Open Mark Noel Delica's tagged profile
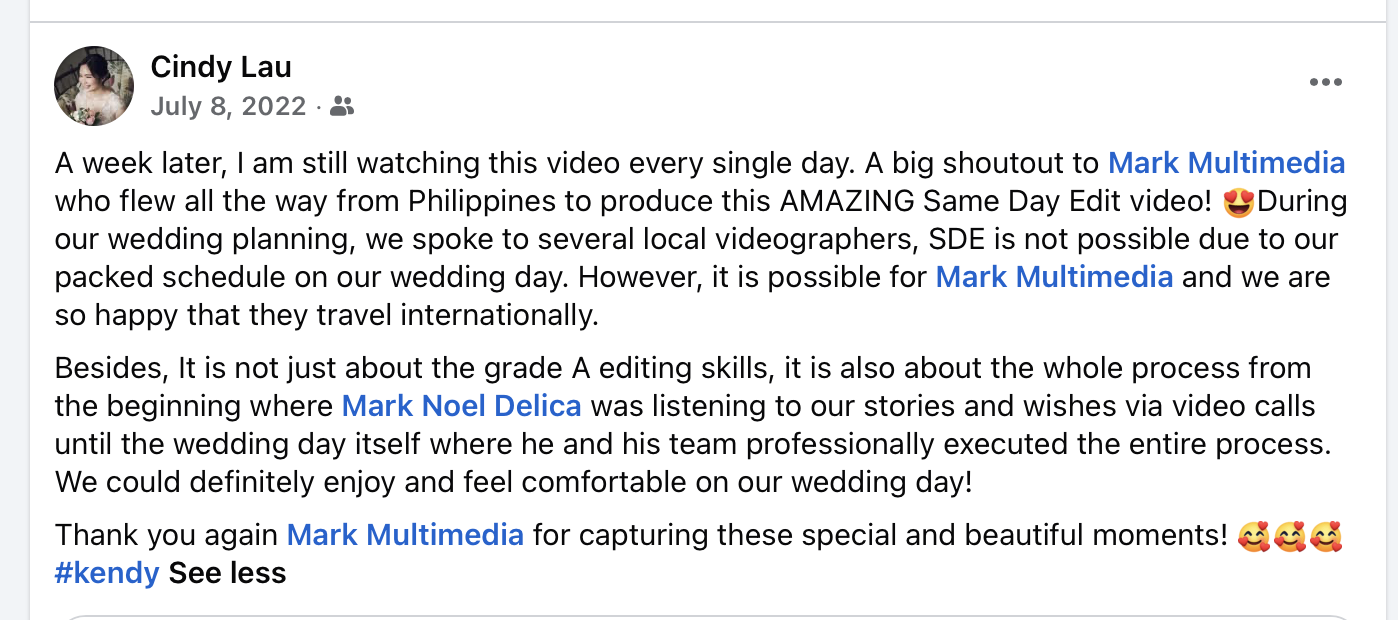The height and width of the screenshot is (620, 1398). coord(462,407)
